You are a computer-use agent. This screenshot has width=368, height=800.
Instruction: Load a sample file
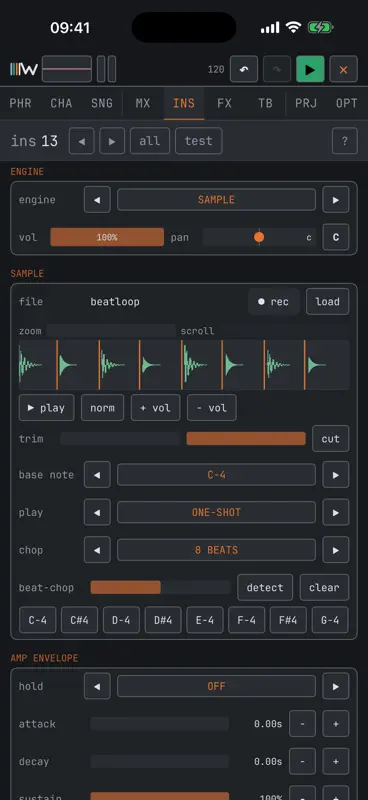point(328,302)
